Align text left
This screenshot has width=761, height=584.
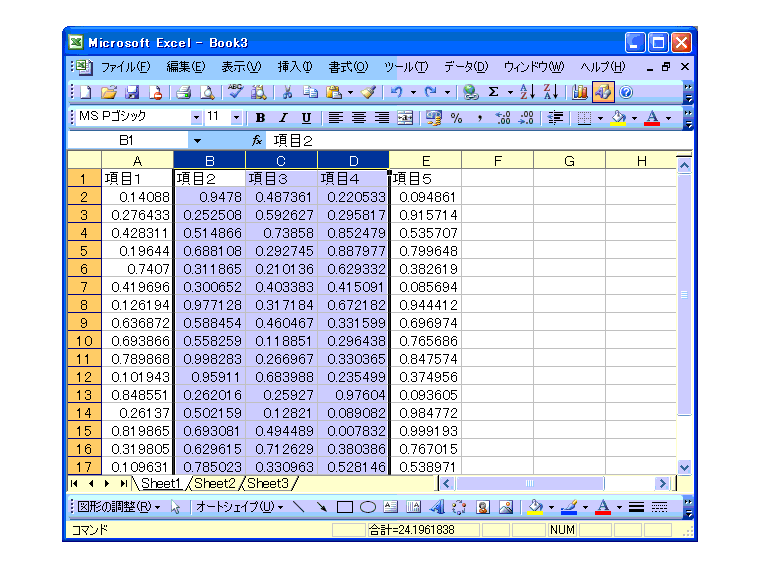335,118
